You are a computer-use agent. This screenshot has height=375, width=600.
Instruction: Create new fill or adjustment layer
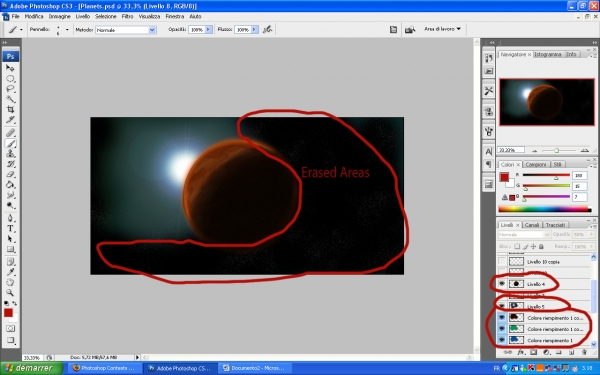(546, 352)
